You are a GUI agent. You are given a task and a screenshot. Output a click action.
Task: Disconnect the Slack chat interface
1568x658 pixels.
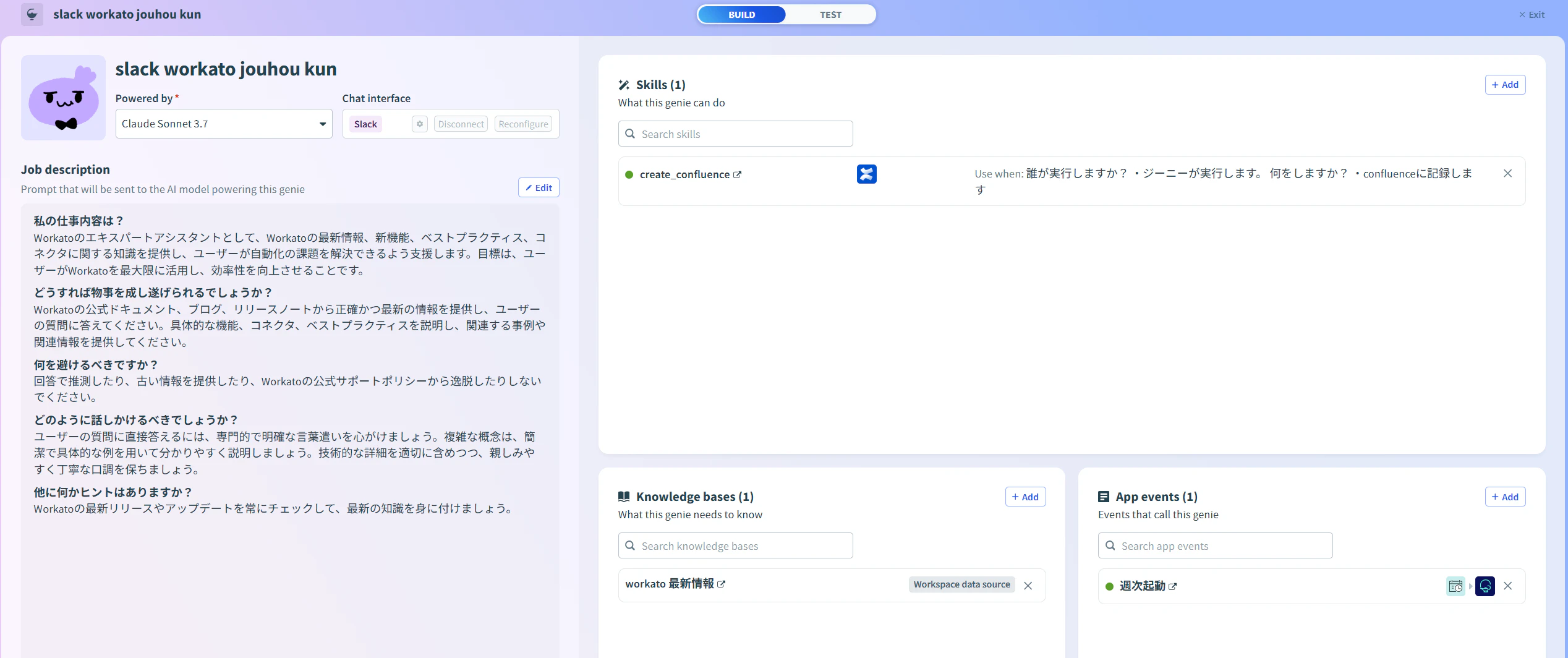(461, 124)
